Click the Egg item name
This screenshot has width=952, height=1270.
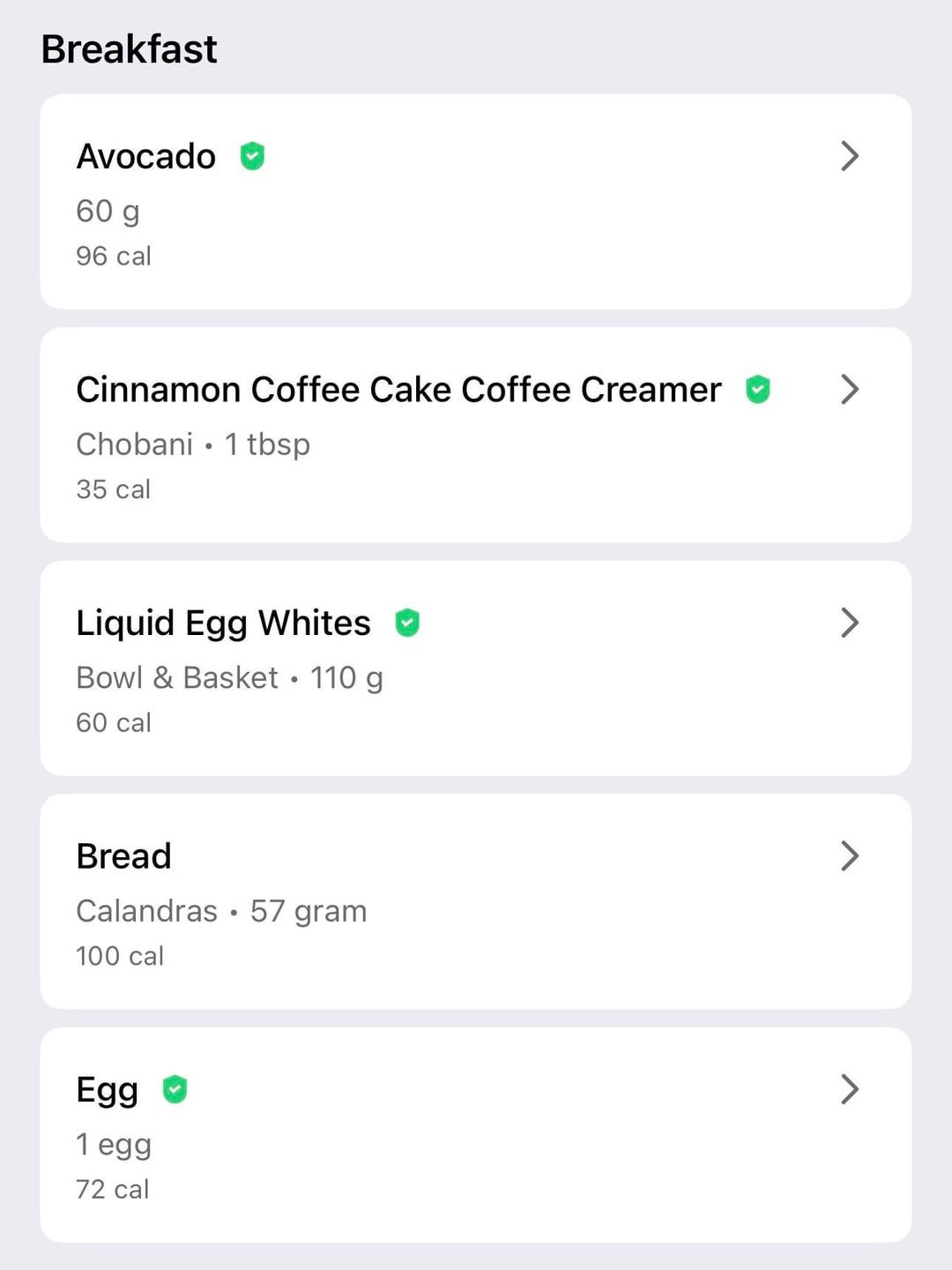108,1090
